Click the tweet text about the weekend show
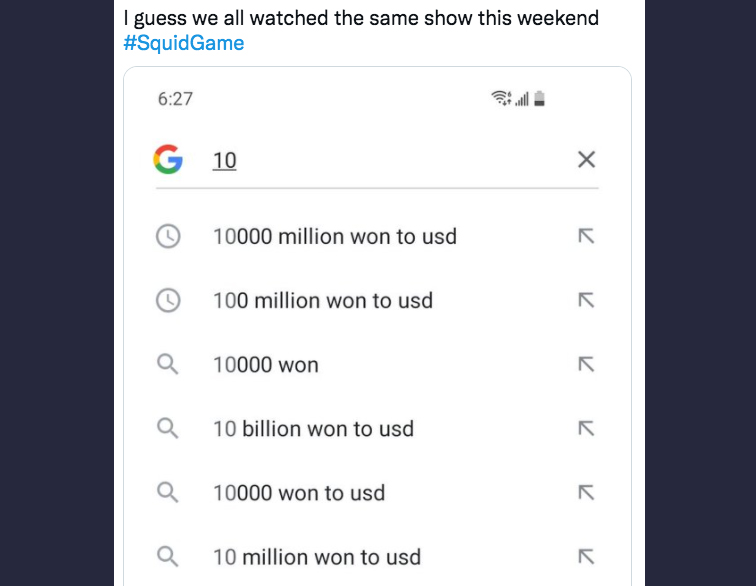The image size is (756, 586). [361, 18]
